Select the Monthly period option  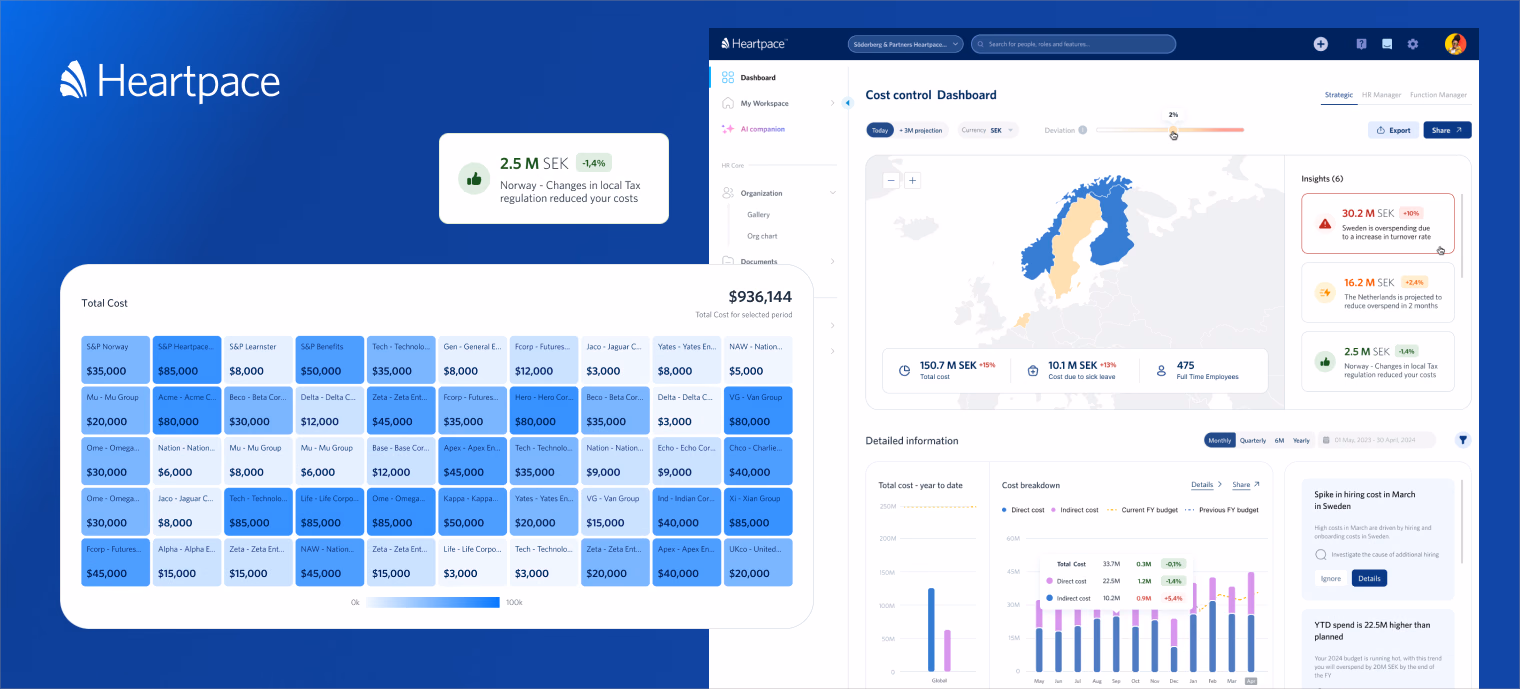1220,440
